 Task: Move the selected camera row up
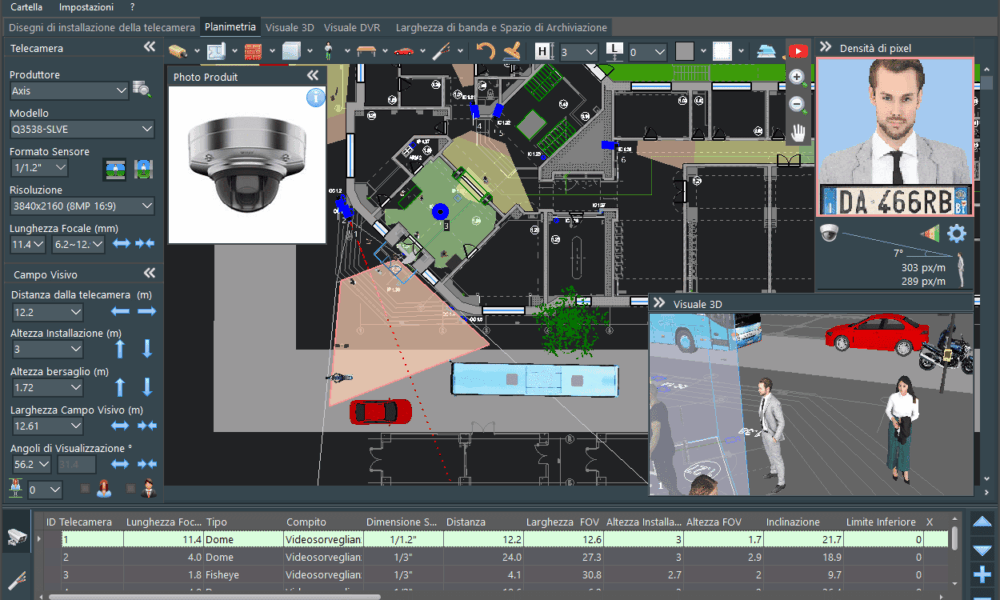[x=982, y=522]
